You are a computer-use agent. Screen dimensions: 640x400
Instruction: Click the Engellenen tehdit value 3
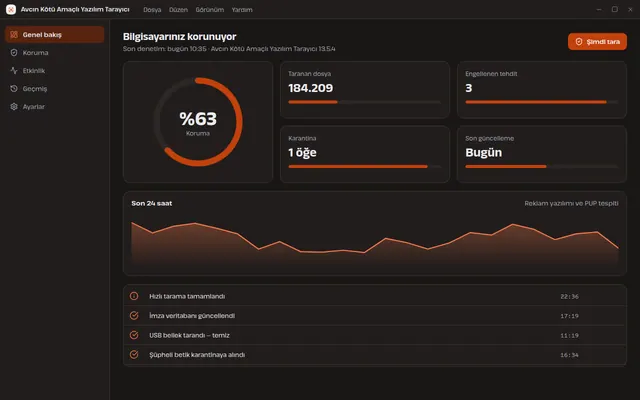click(469, 88)
